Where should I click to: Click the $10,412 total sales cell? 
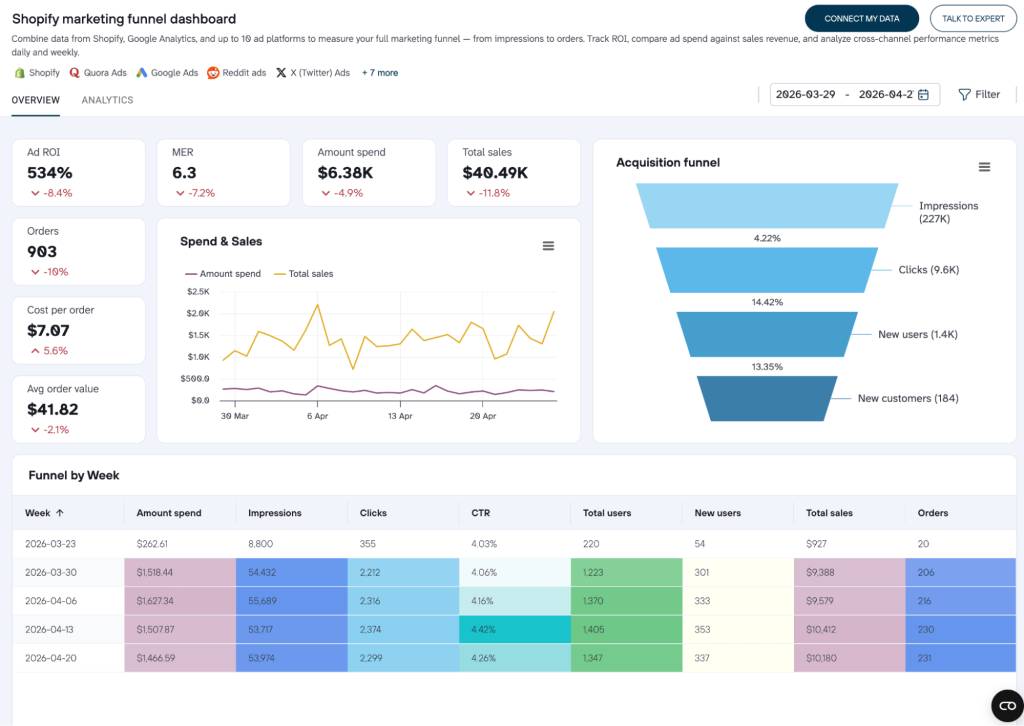click(x=850, y=629)
